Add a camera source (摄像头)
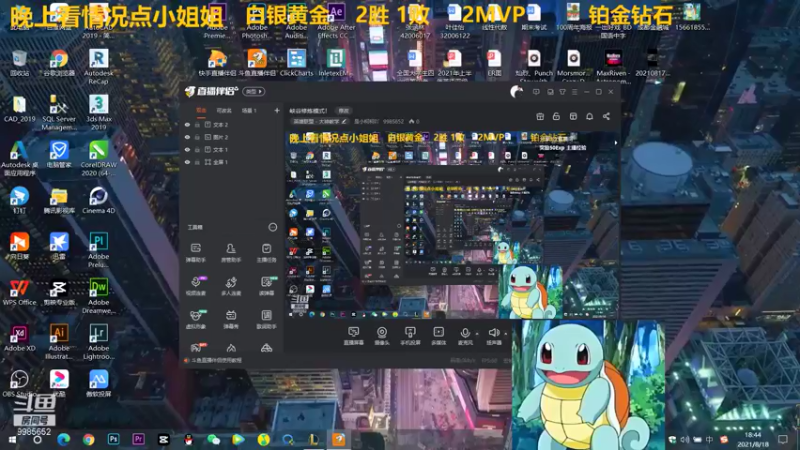Viewport: 800px width, 450px height. point(382,336)
